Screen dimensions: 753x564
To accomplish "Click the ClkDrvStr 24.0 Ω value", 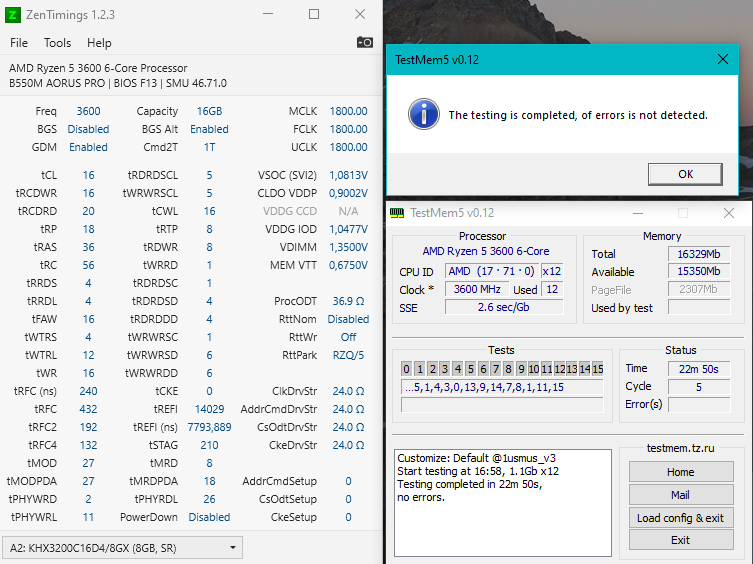I will point(348,391).
